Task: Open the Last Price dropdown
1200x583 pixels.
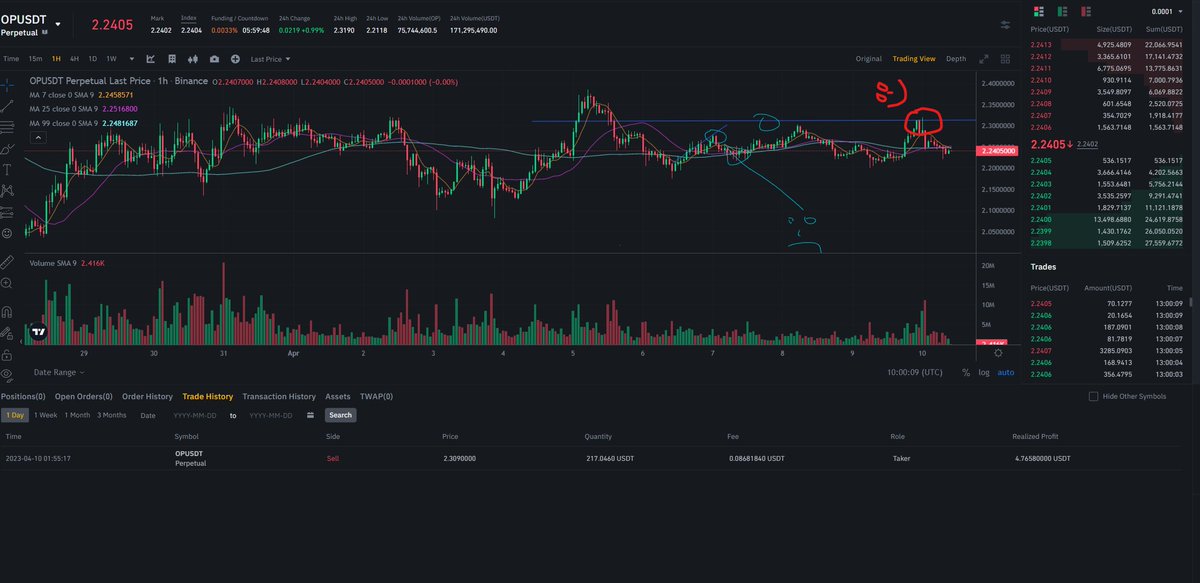Action: point(270,59)
